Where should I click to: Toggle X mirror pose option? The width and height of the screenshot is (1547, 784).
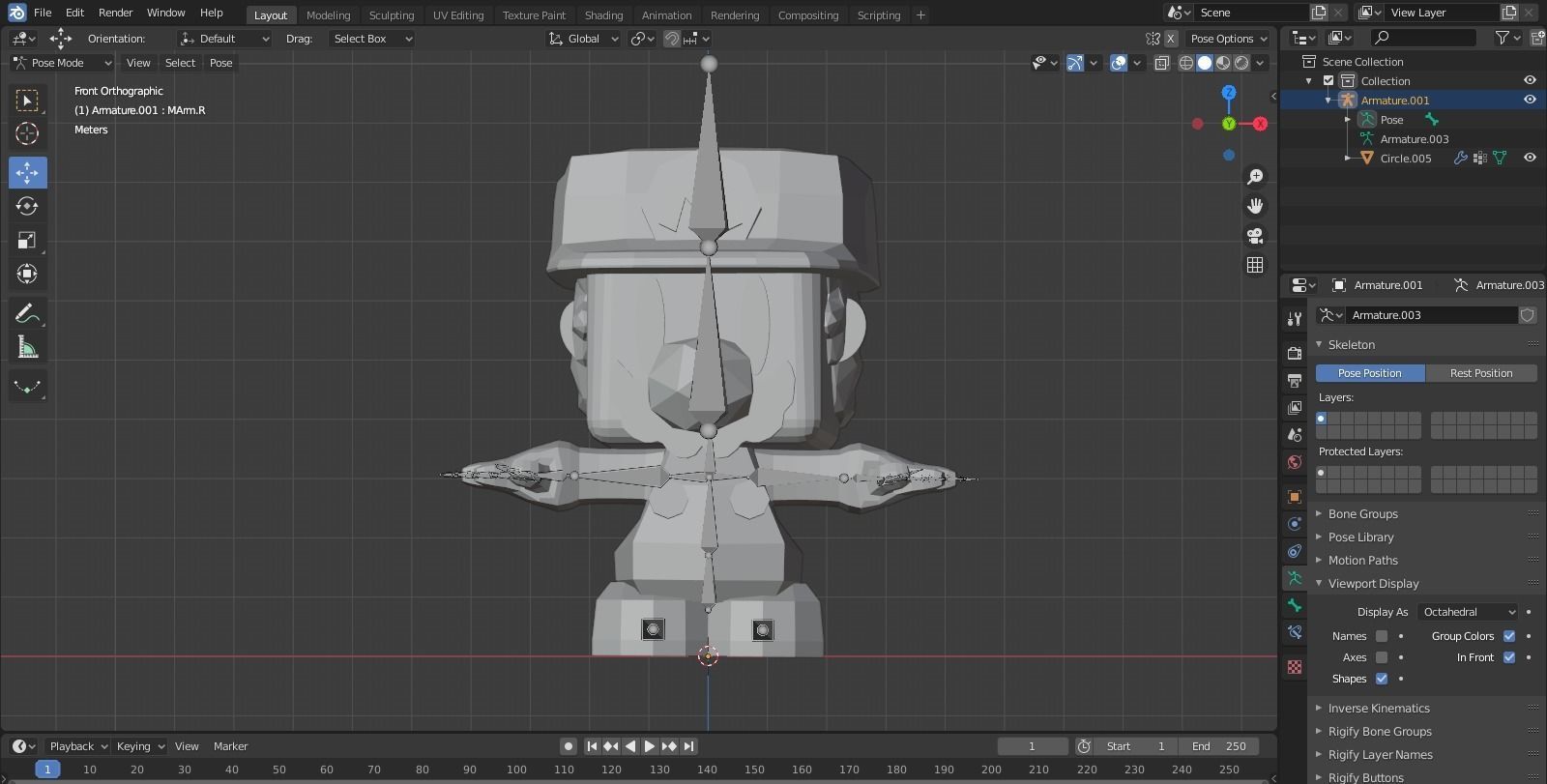pos(1171,39)
